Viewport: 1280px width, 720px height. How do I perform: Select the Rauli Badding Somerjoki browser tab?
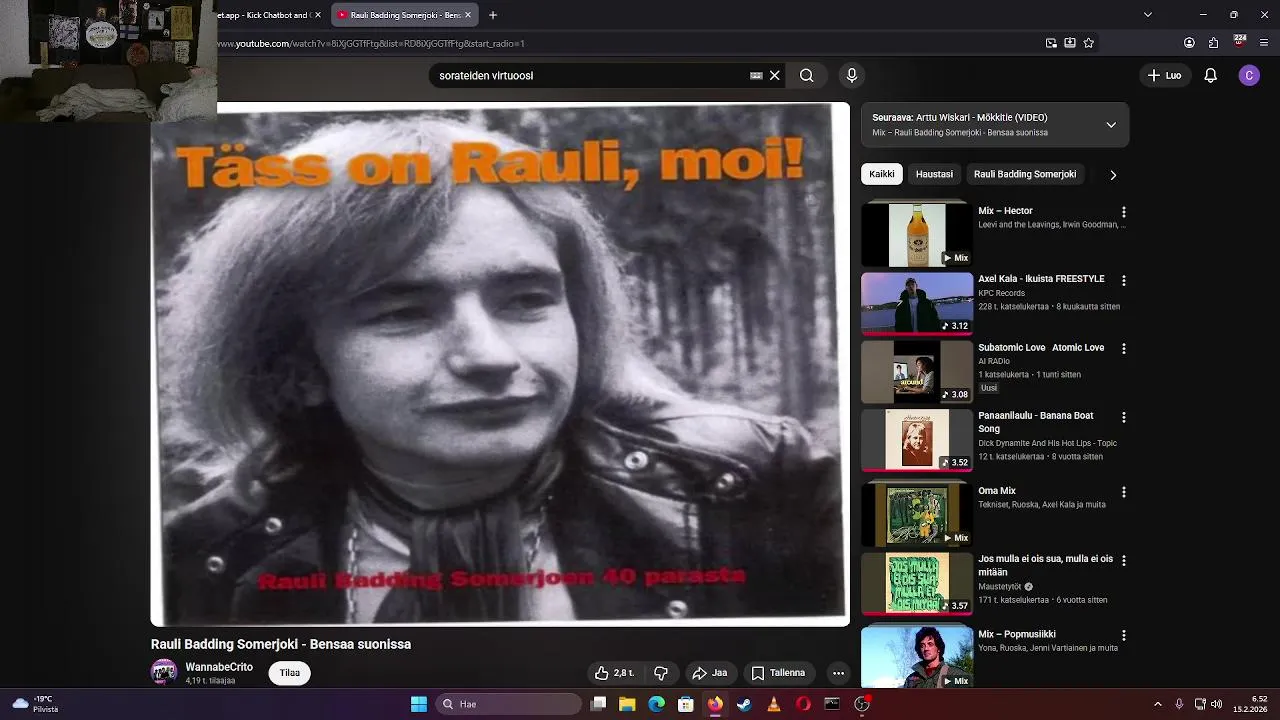pyautogui.click(x=404, y=15)
